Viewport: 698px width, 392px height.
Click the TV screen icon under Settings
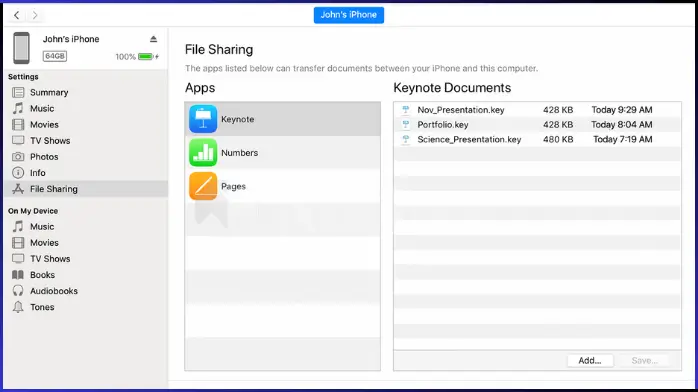(x=18, y=141)
